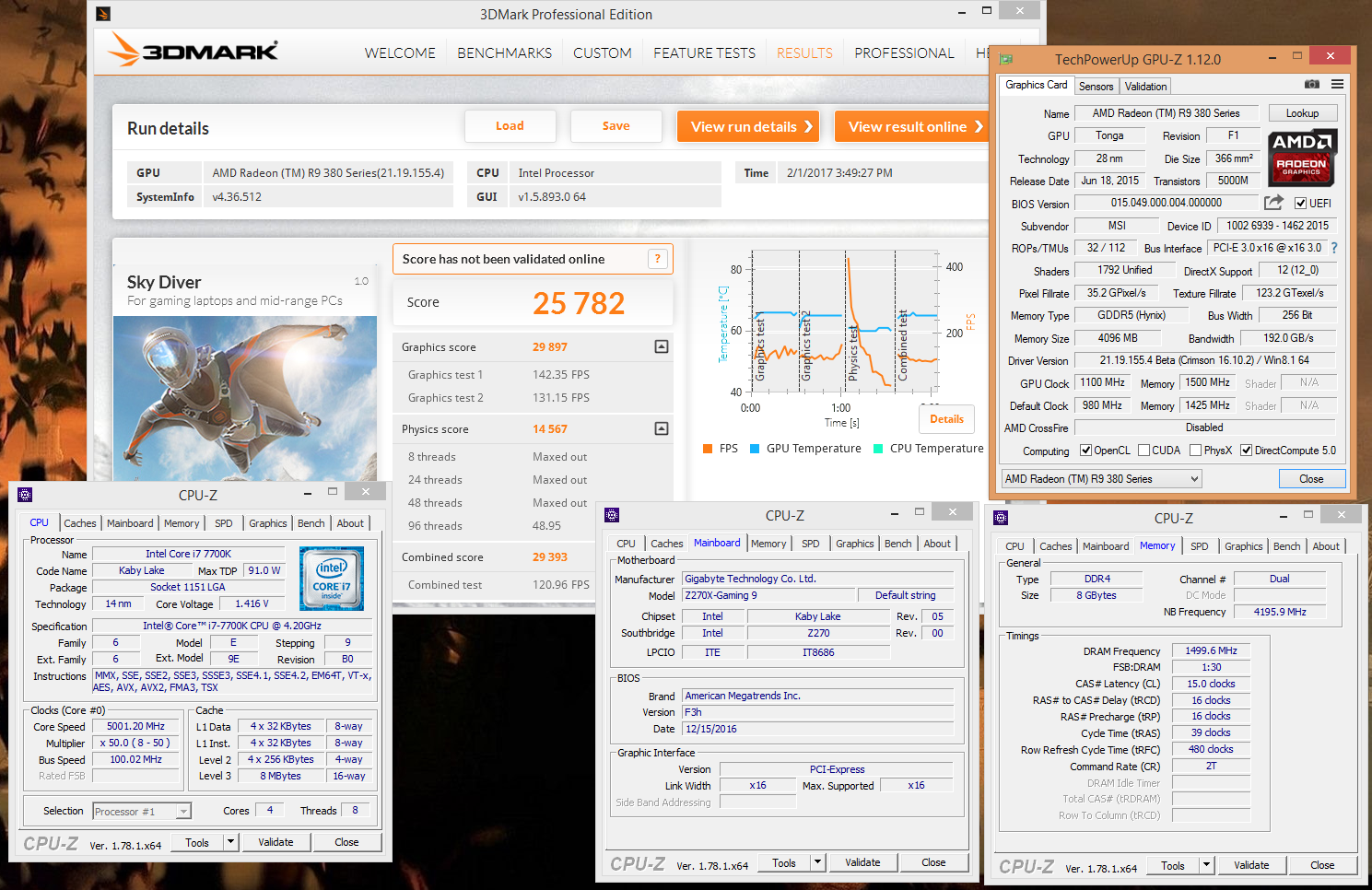Click the CPU-Z Mainboard window title icon

coord(612,515)
